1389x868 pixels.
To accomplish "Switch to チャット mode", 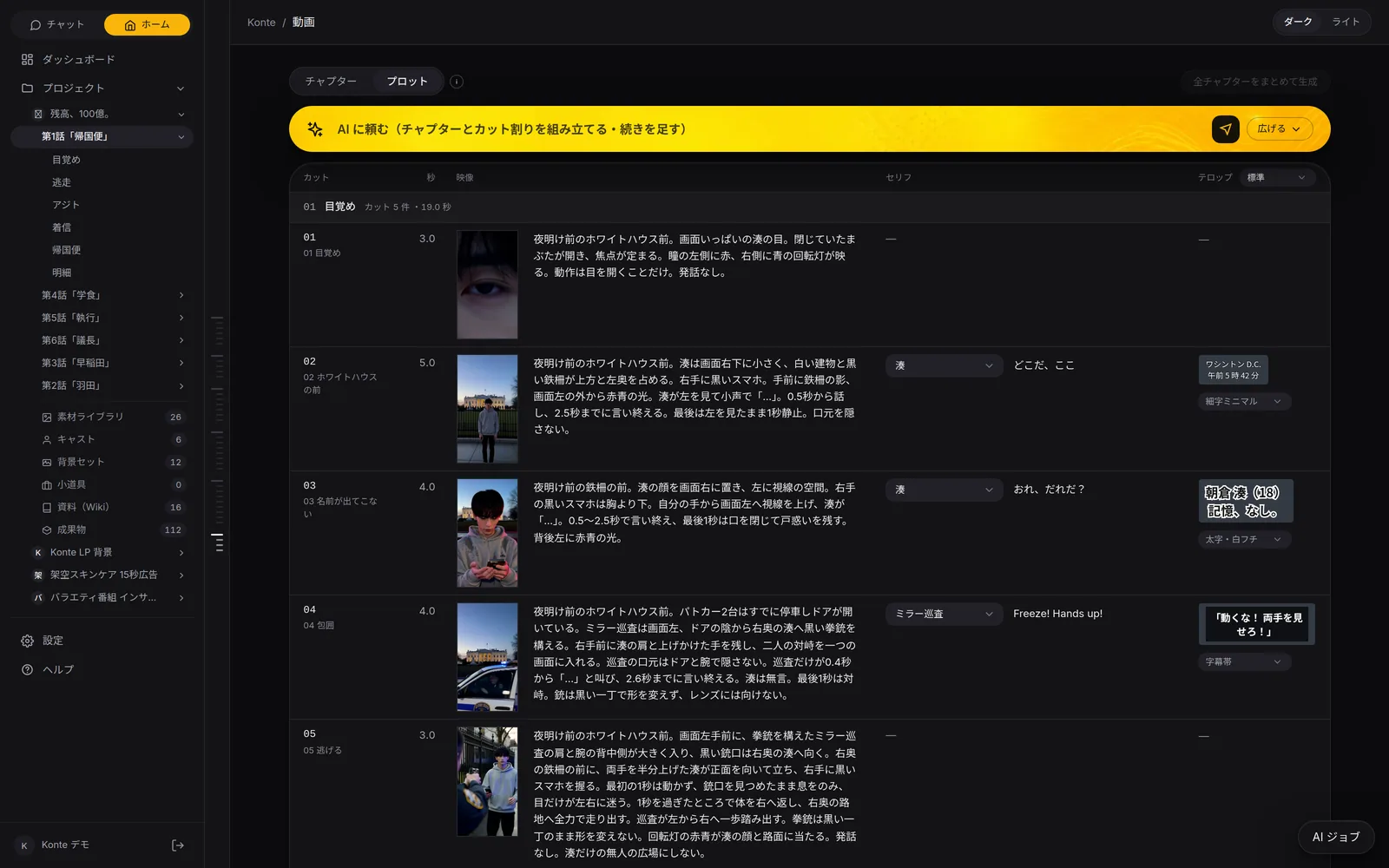I will click(57, 25).
